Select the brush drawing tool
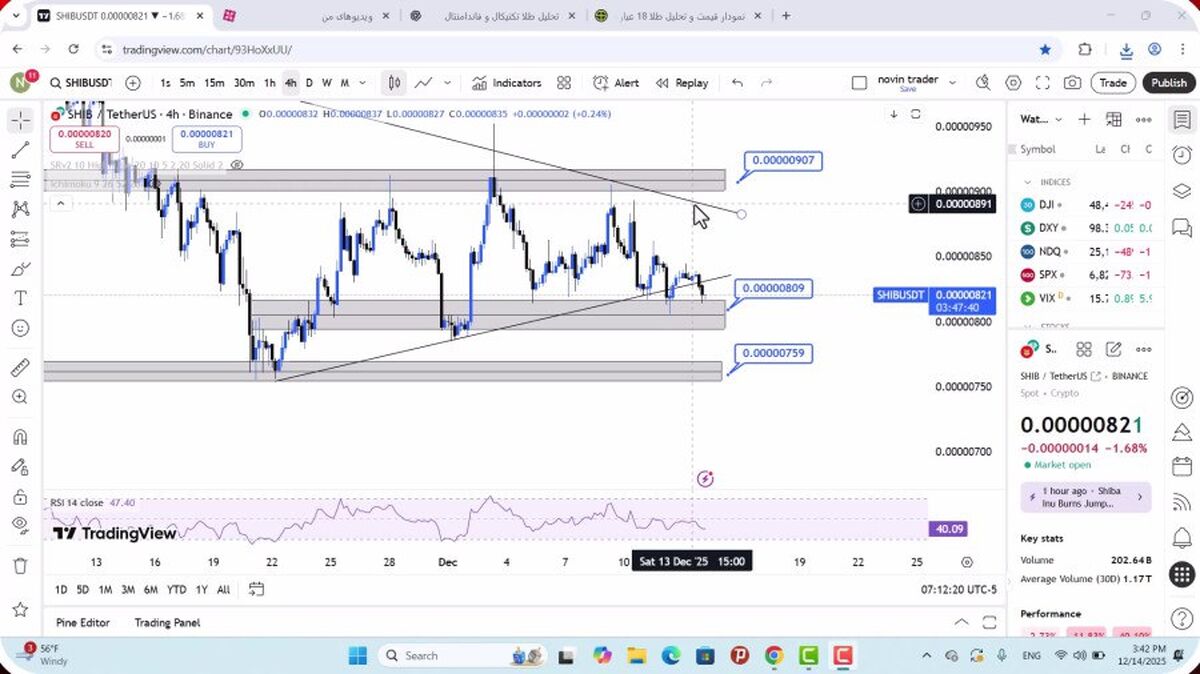1200x674 pixels. (x=20, y=269)
